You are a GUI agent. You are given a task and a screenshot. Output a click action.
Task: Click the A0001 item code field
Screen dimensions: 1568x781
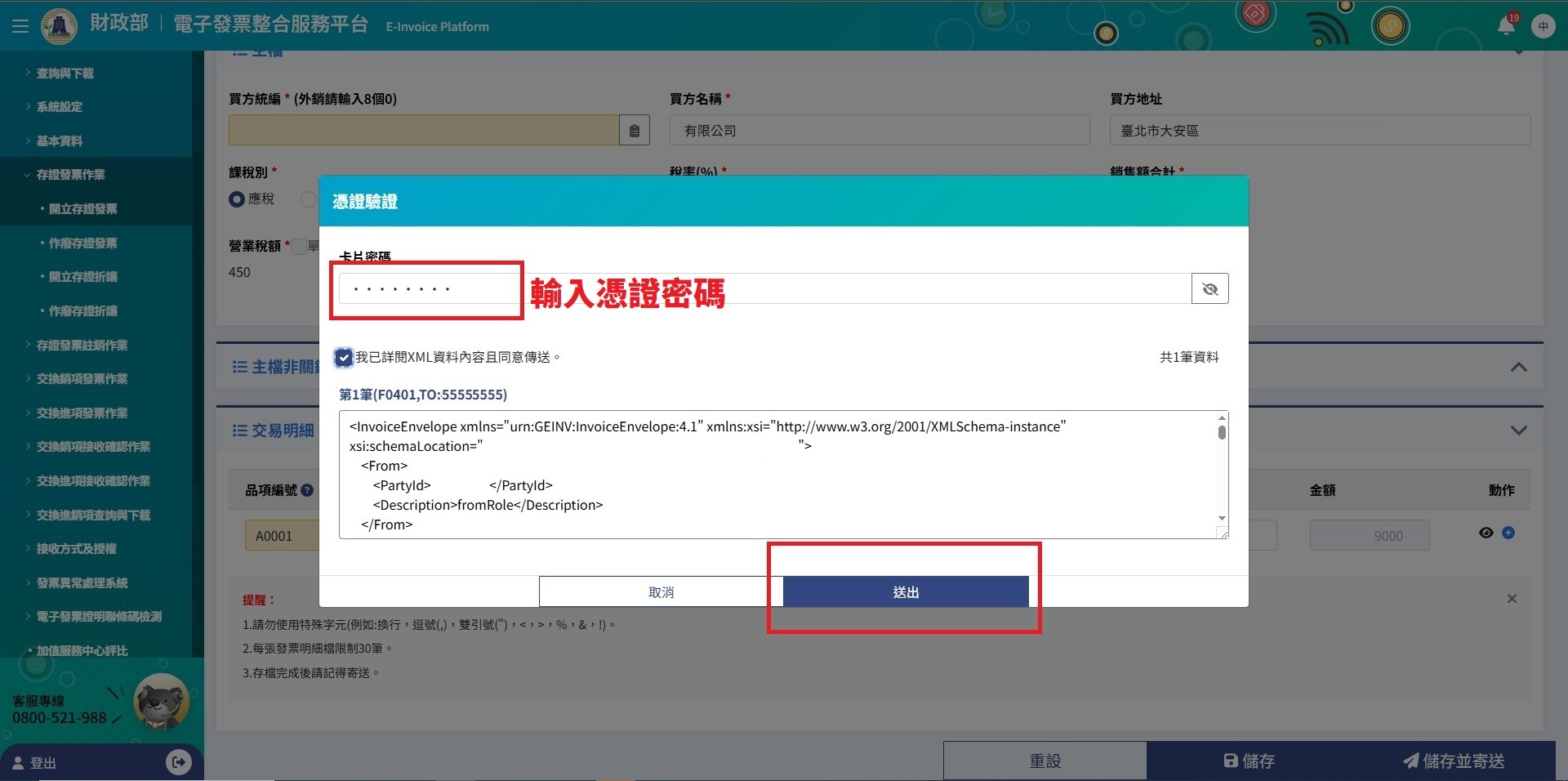[282, 536]
